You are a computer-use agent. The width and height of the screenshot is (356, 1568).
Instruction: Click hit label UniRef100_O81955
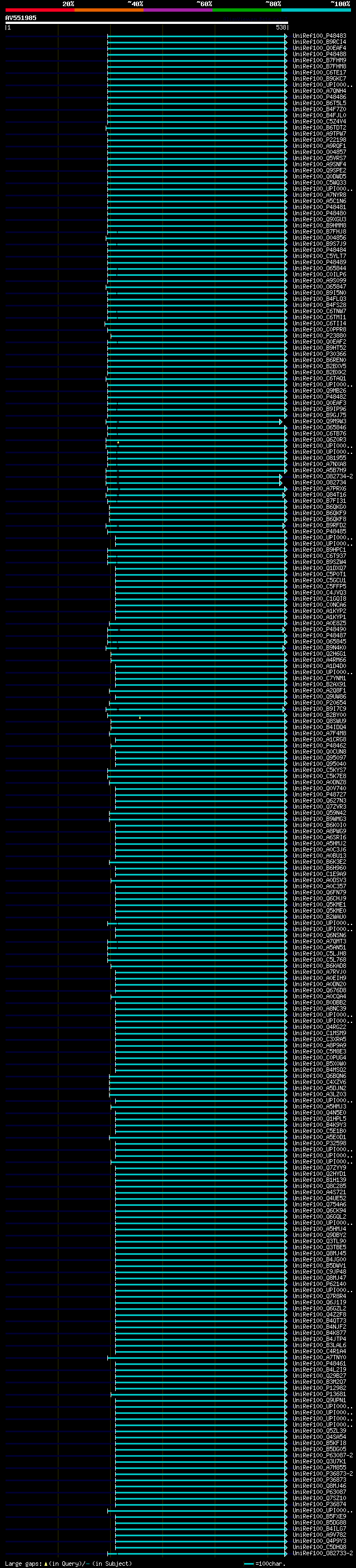tap(319, 458)
